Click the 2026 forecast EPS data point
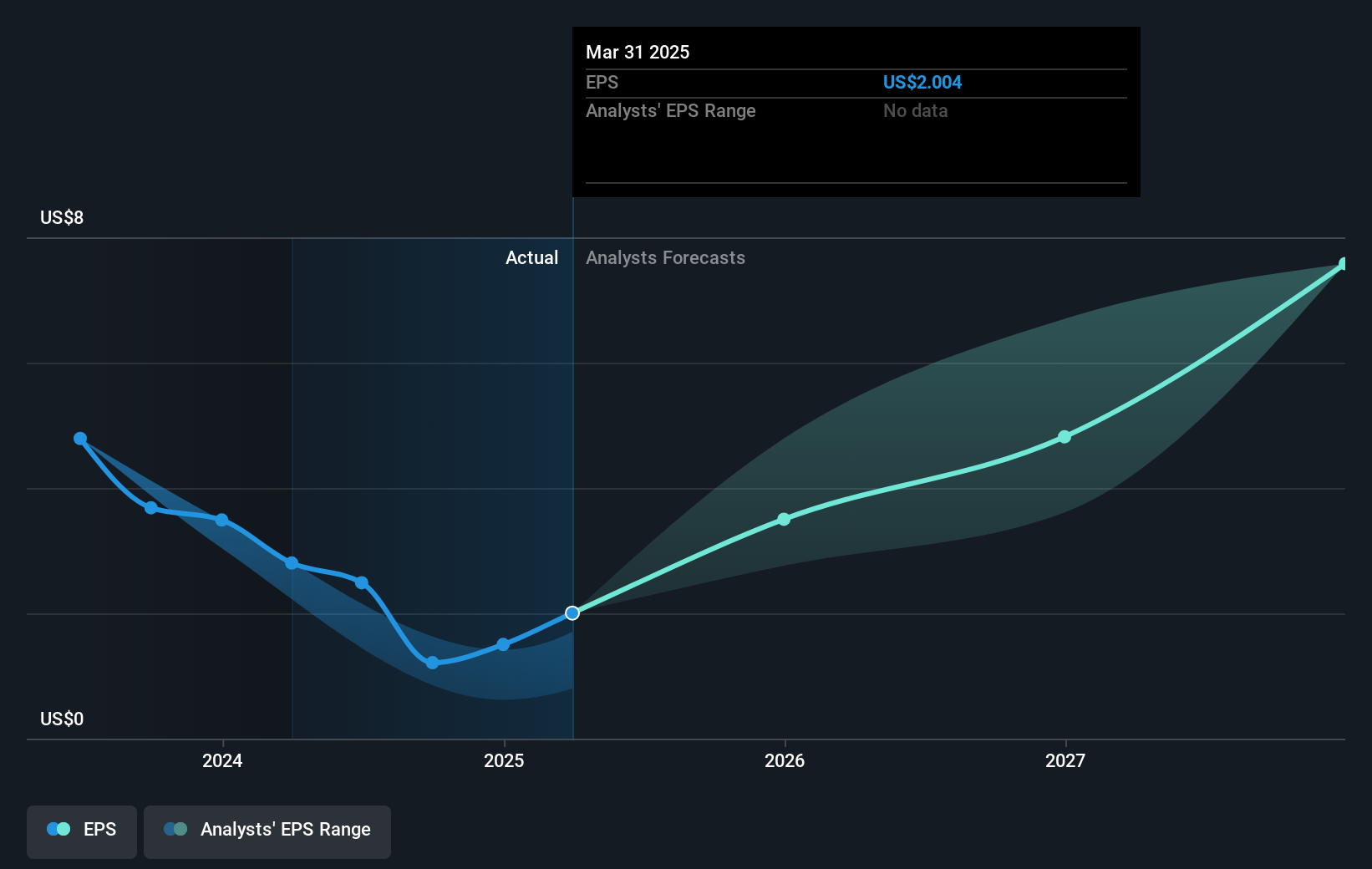 (784, 520)
